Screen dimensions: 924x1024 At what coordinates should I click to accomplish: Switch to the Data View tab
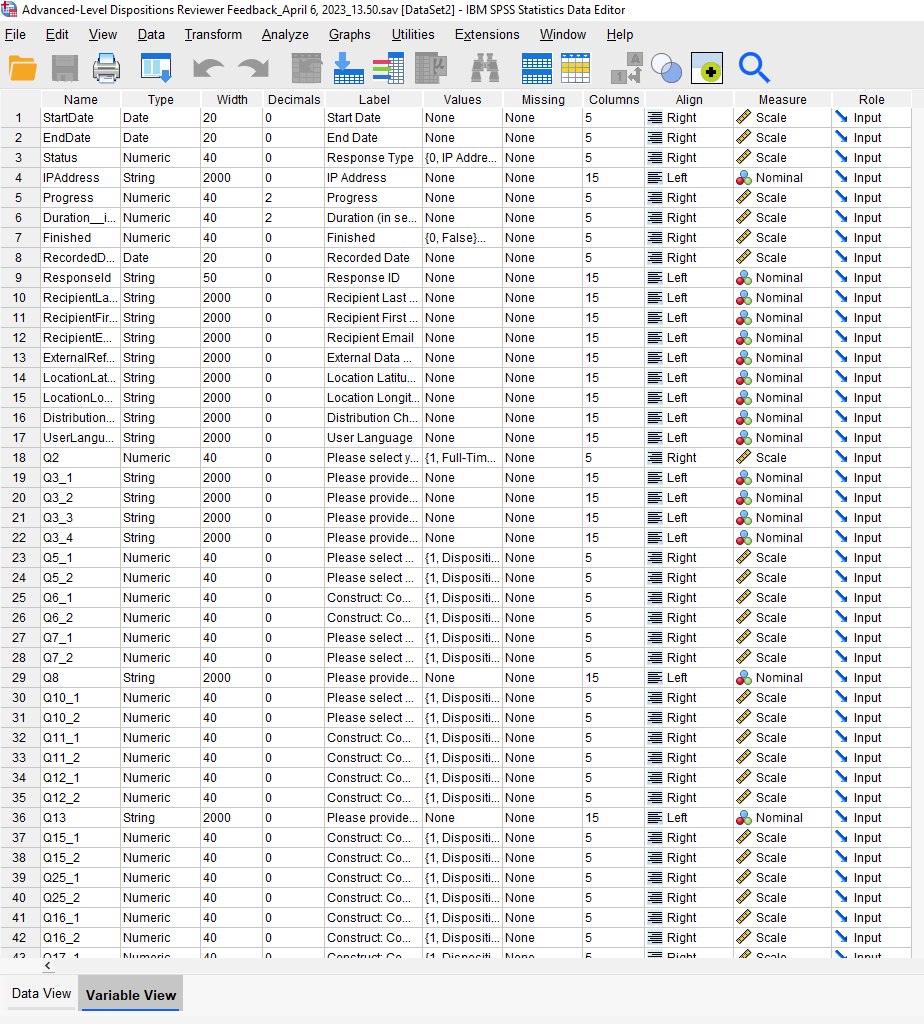pyautogui.click(x=41, y=993)
